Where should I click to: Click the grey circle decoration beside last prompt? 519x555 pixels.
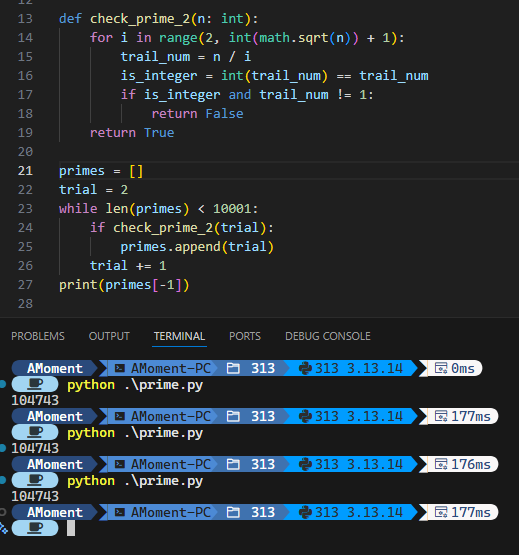coord(2,512)
